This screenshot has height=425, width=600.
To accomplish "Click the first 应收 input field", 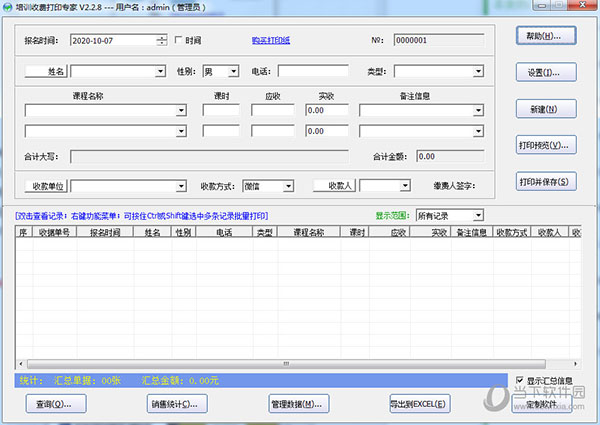I will click(x=273, y=111).
